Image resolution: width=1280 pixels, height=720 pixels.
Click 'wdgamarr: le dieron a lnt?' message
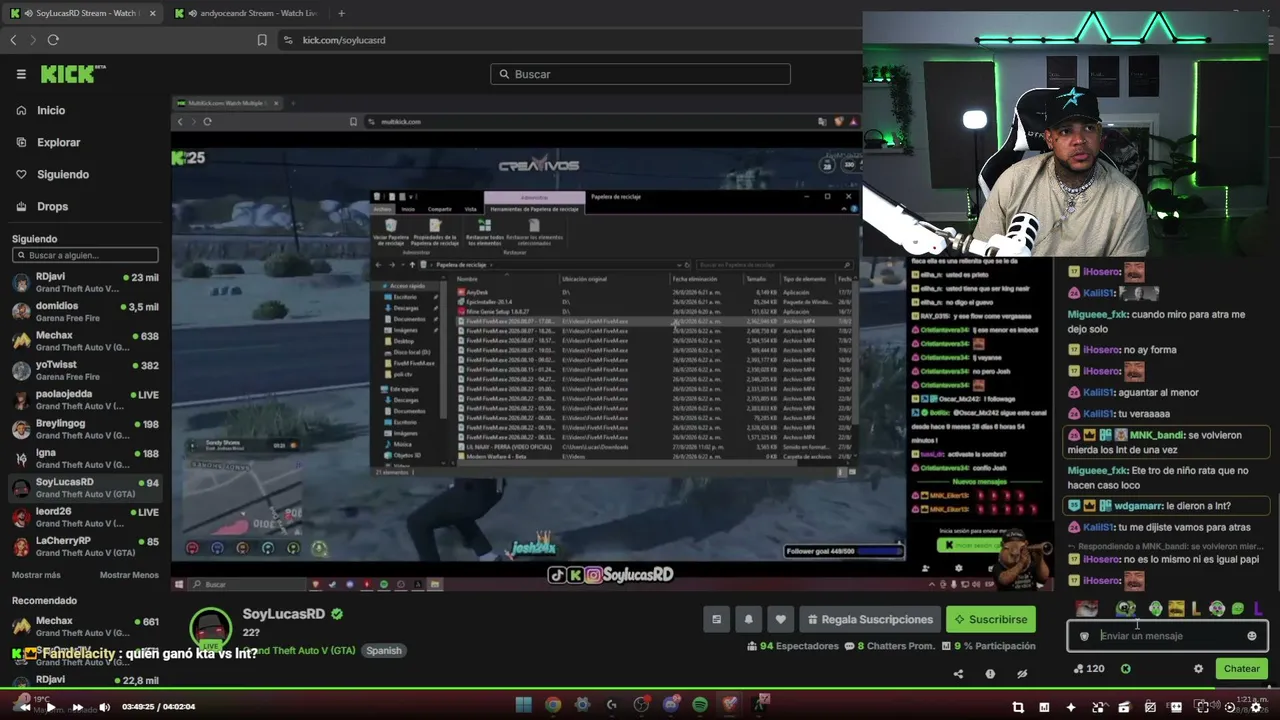click(x=1166, y=506)
